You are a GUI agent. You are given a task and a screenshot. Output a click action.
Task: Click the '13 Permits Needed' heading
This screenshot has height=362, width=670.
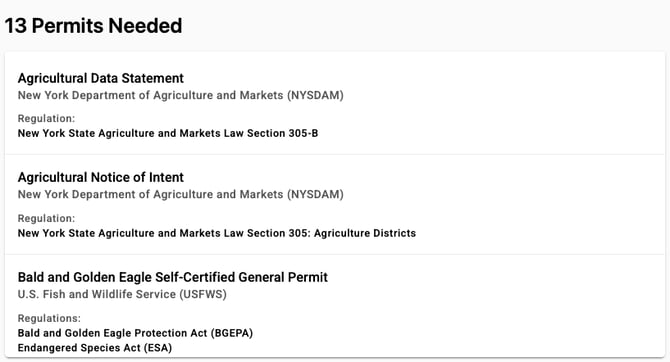[x=93, y=26]
